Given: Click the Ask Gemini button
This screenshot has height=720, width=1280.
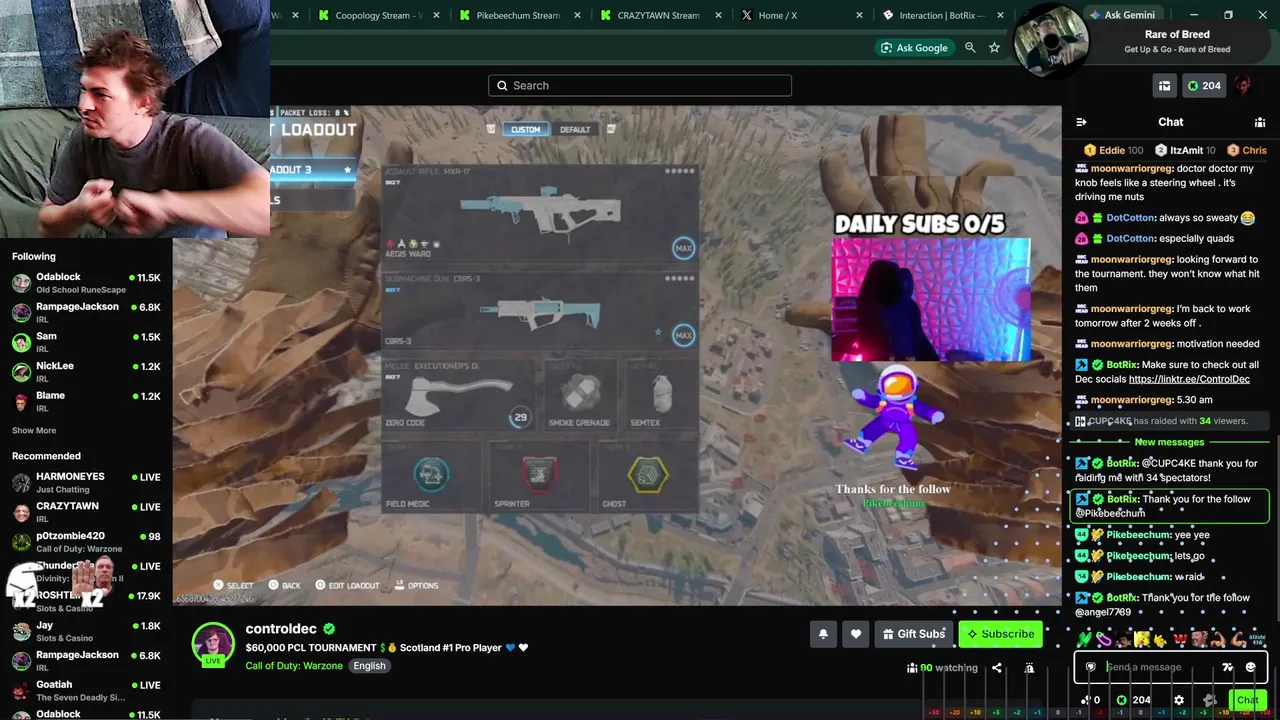Looking at the screenshot, I should (1121, 15).
